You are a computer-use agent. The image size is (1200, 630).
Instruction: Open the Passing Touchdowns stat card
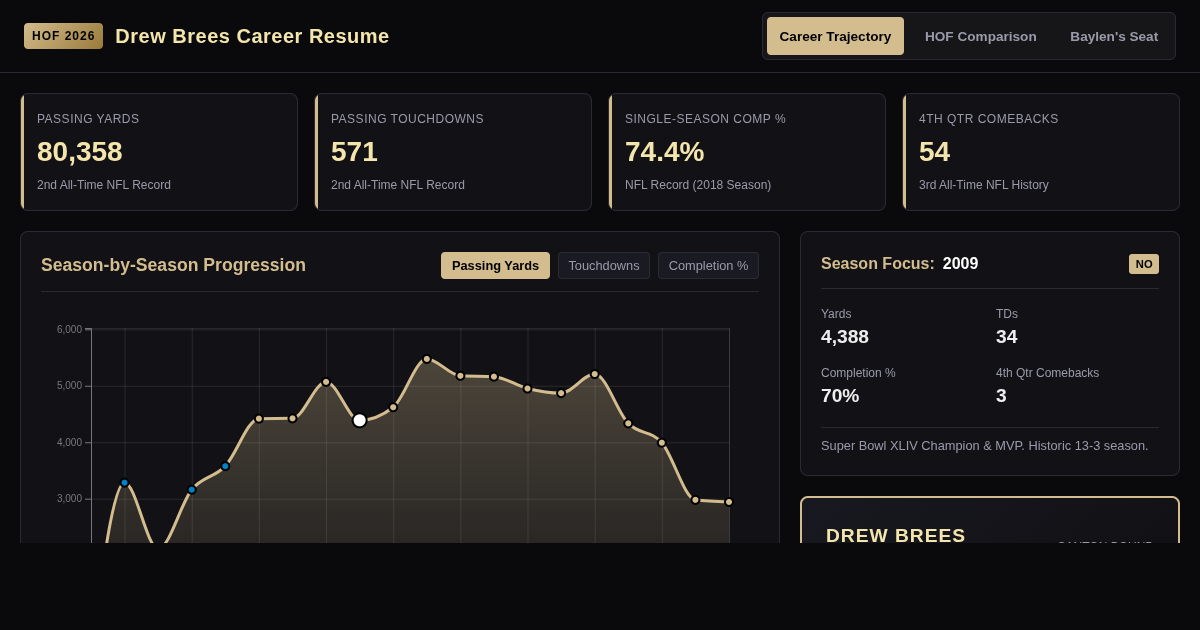point(453,152)
